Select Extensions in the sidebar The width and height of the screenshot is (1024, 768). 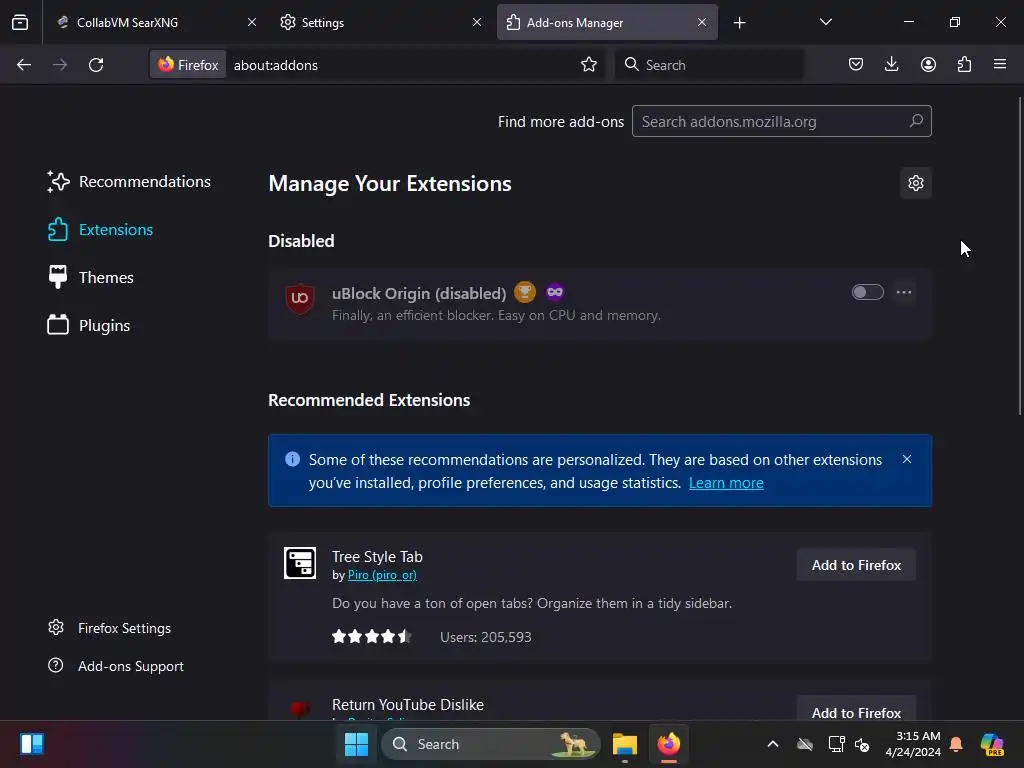(x=100, y=229)
